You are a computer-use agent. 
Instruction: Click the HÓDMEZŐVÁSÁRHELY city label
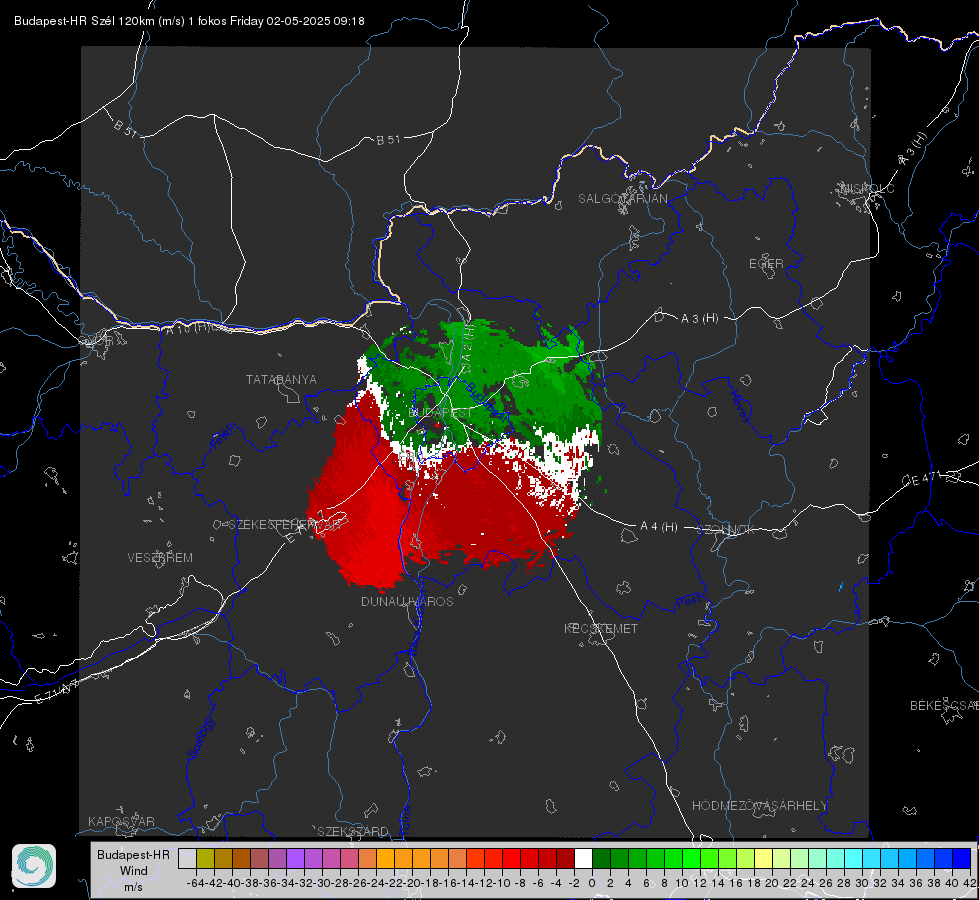759,806
